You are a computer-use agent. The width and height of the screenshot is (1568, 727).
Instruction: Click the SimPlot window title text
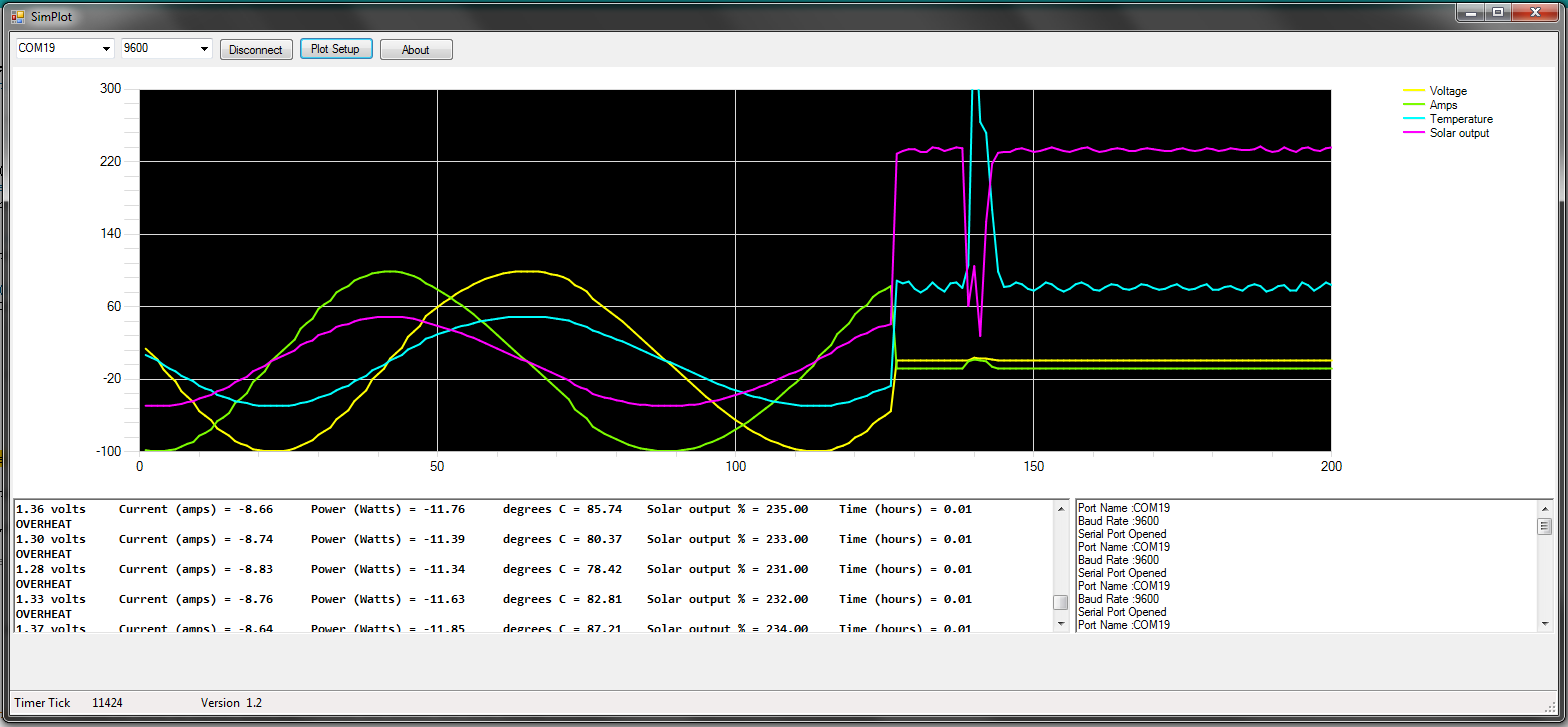tap(51, 18)
